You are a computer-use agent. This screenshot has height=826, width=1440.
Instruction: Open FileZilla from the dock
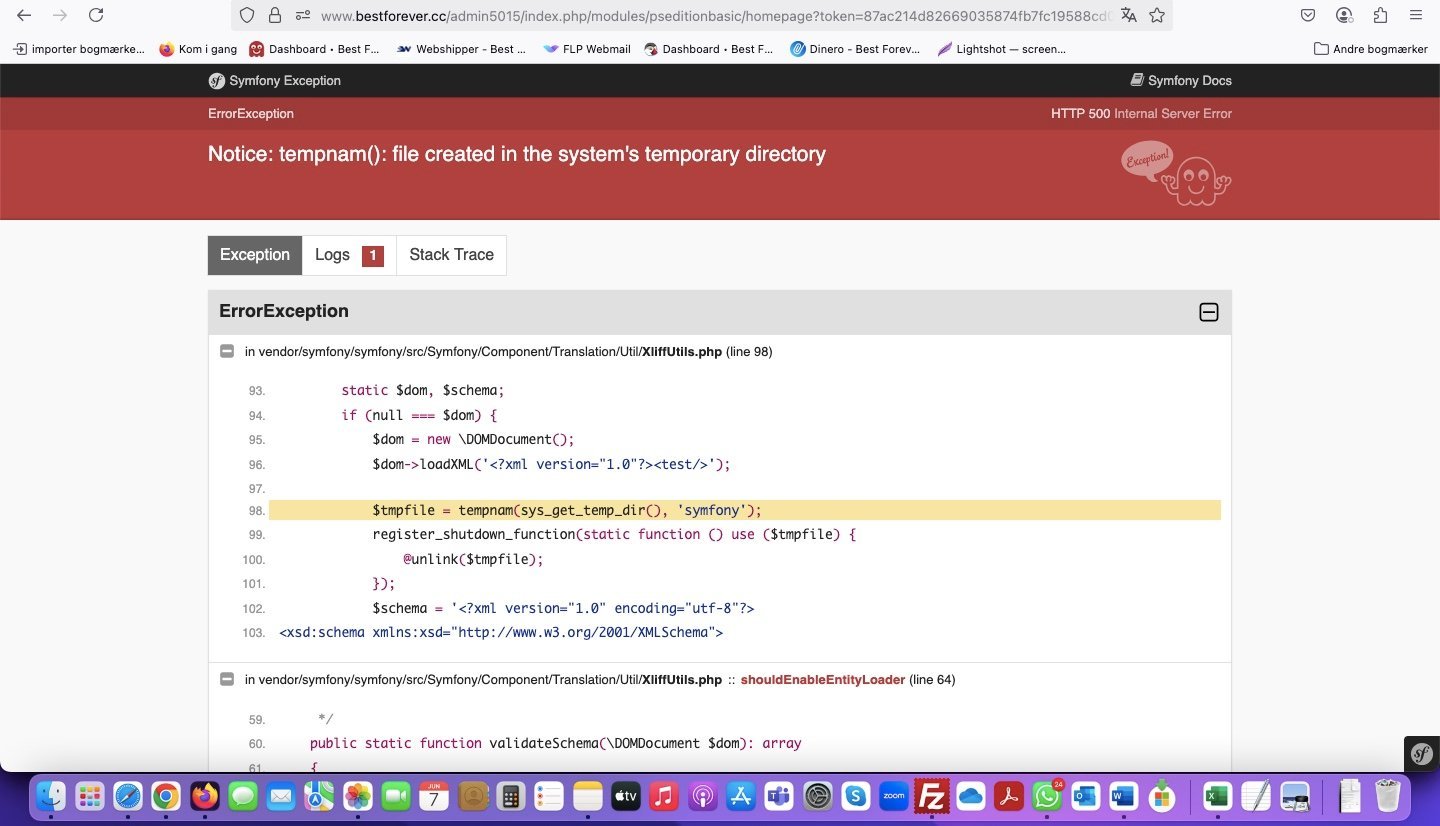[x=932, y=797]
